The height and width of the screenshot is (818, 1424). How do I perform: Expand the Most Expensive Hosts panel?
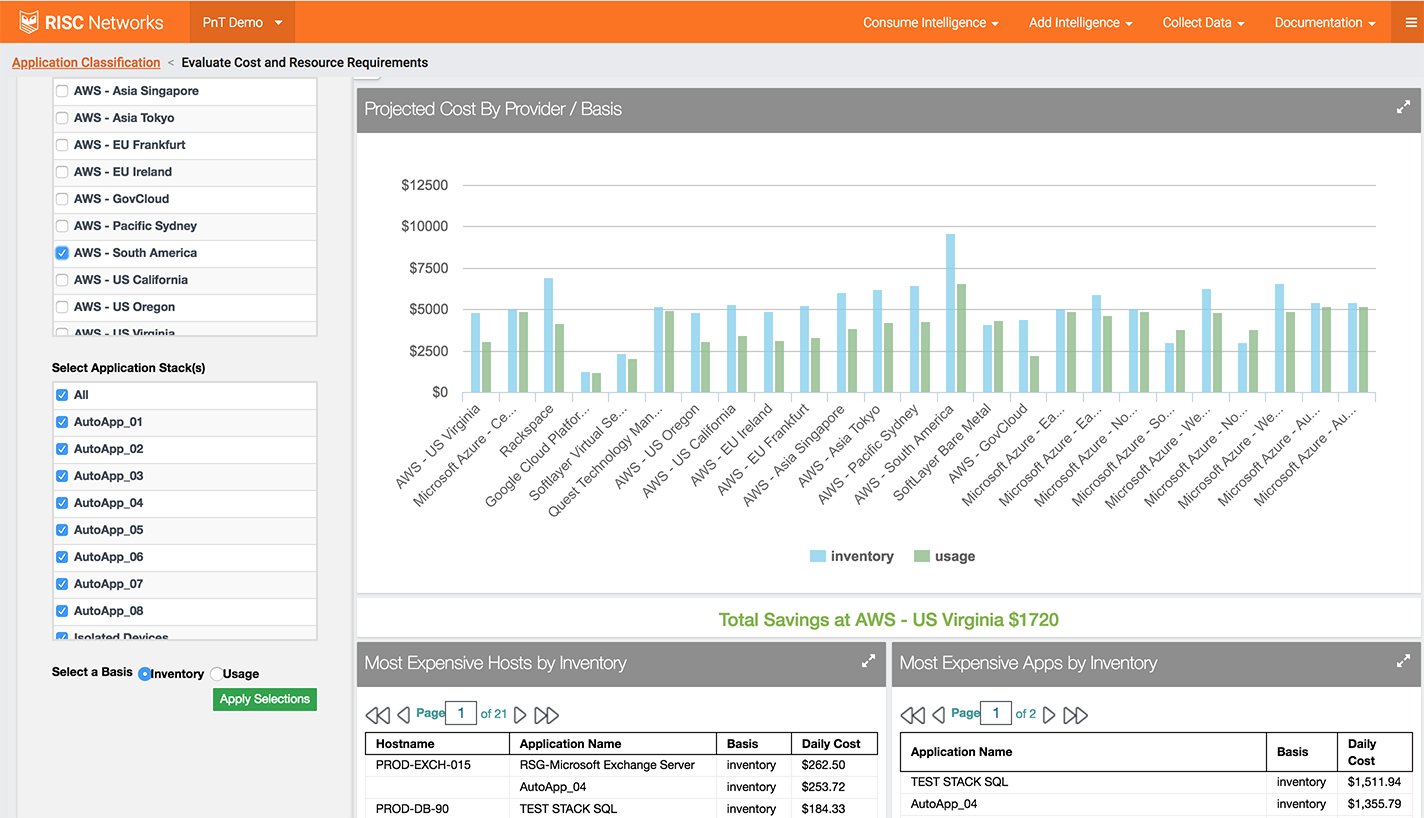click(868, 661)
